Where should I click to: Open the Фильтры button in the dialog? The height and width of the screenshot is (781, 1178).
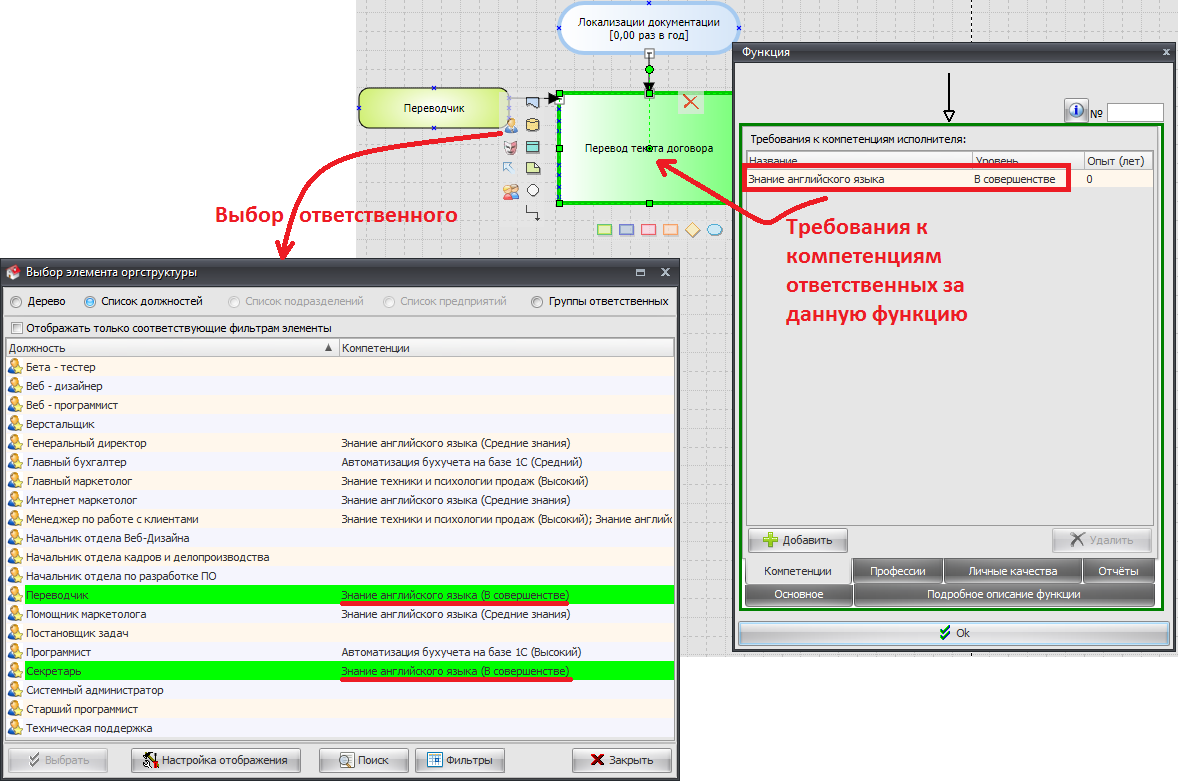(x=460, y=760)
